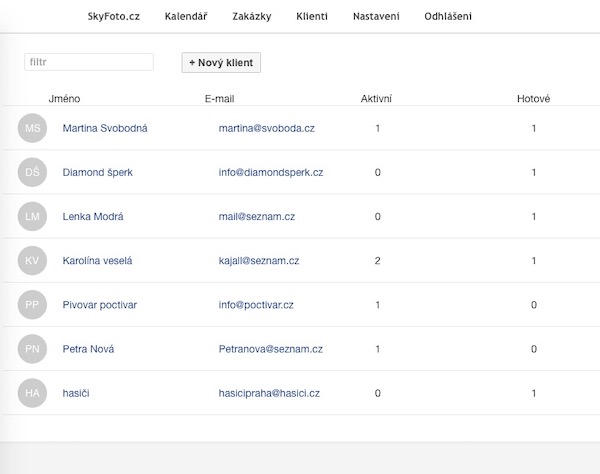600x474 pixels.
Task: Click the HA avatar for hasiči
Action: [x=32, y=393]
